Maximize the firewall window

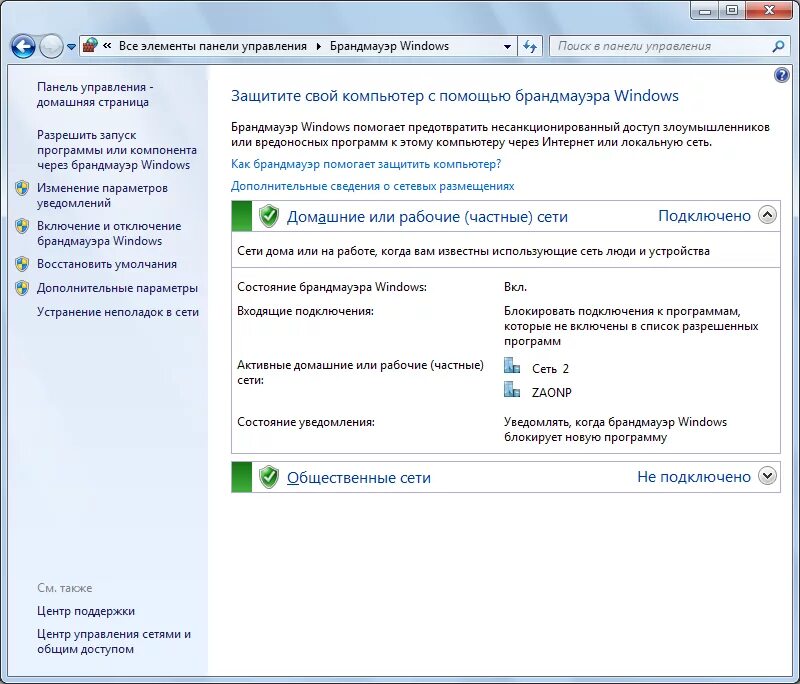732,10
